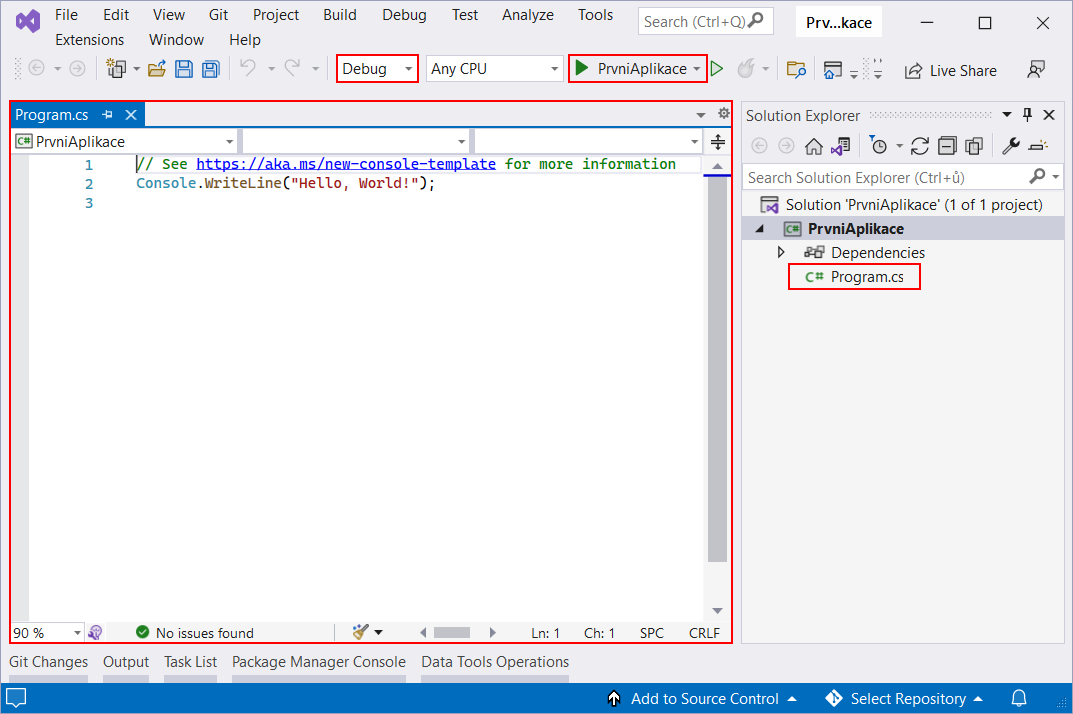
Task: Click the No issues found indicator
Action: [x=195, y=633]
